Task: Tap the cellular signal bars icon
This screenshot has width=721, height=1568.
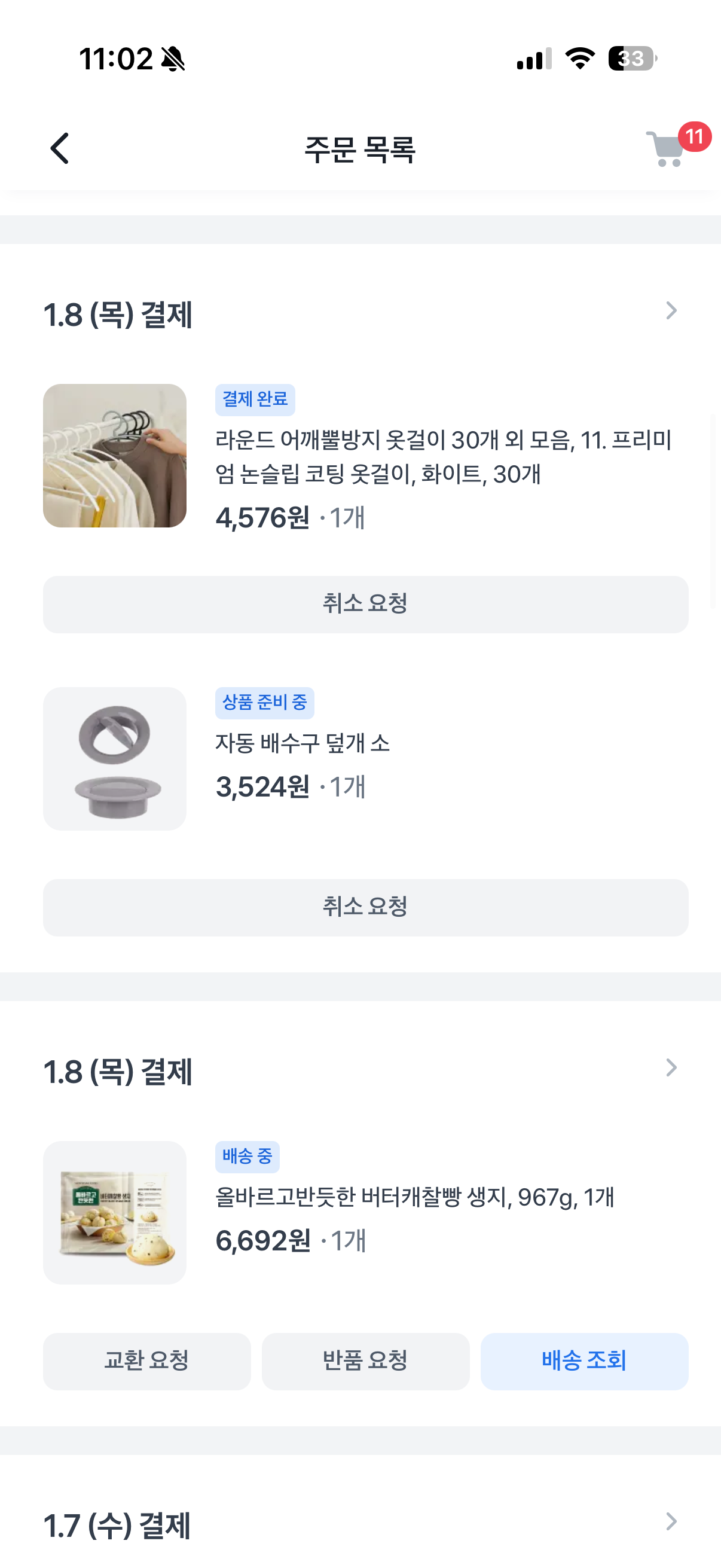Action: pos(534,59)
